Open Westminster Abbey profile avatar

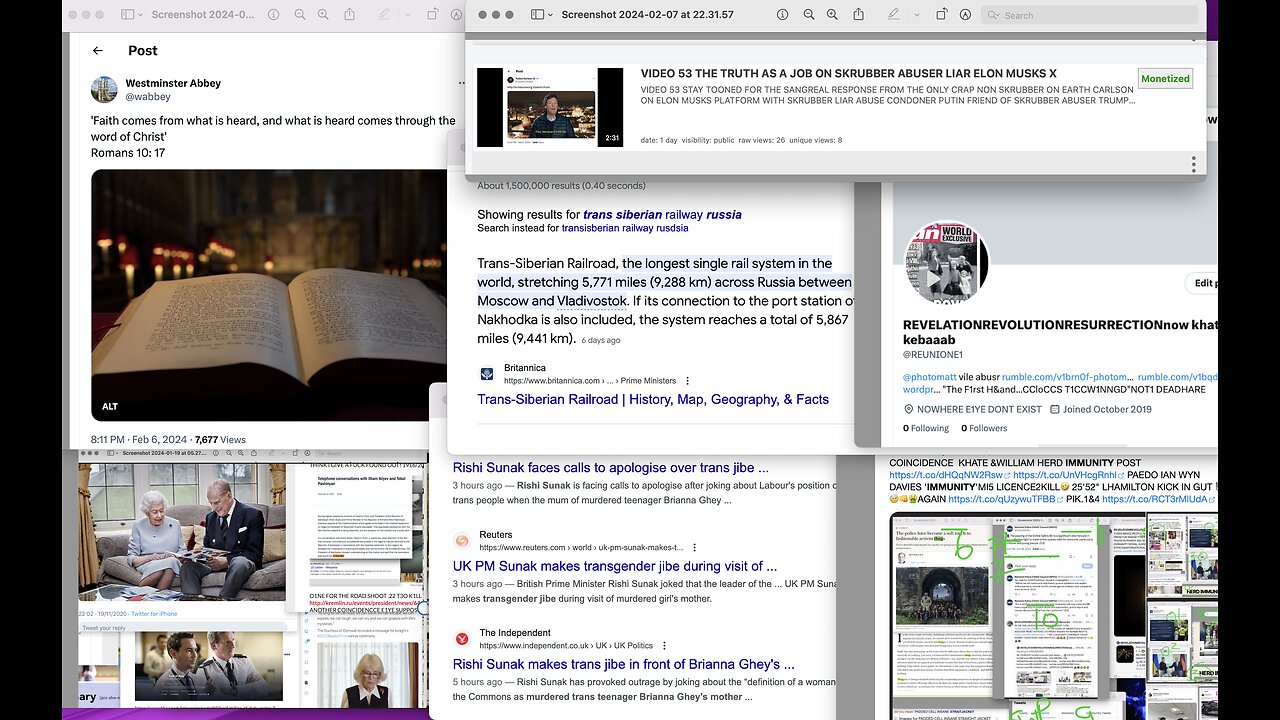coord(104,89)
